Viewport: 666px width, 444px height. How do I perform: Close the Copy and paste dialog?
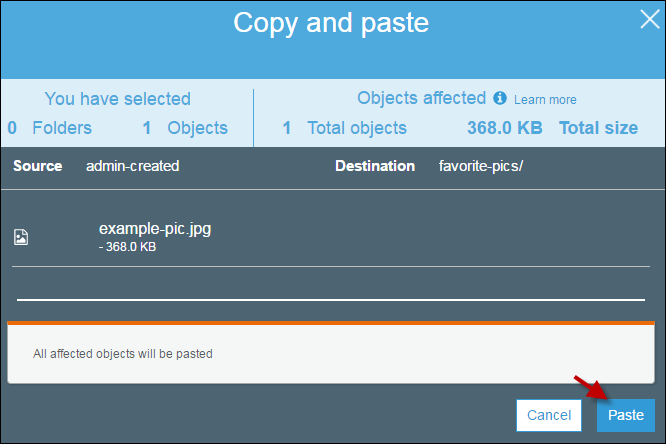click(649, 20)
